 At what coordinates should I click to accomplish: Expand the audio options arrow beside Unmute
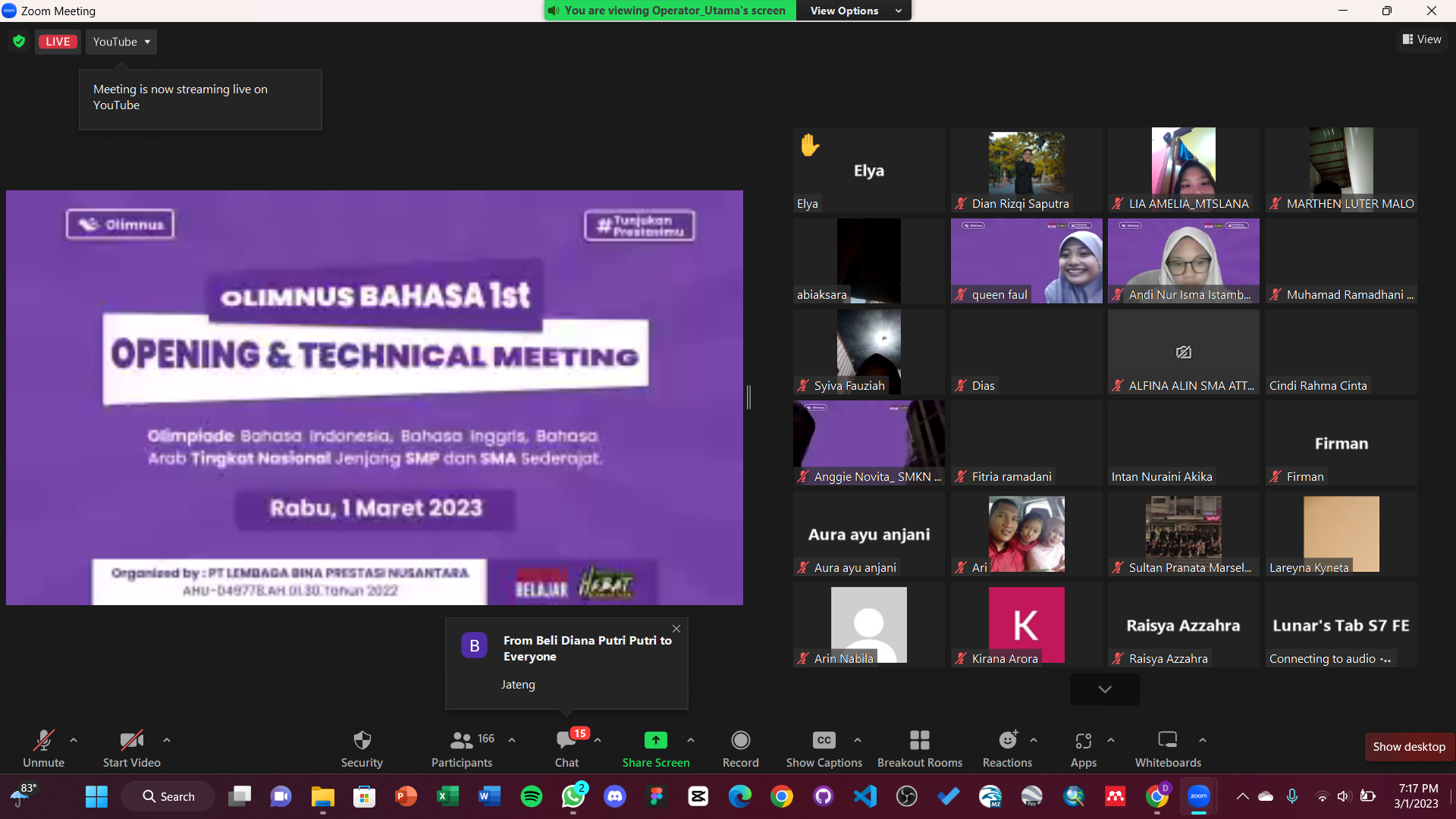click(x=74, y=740)
